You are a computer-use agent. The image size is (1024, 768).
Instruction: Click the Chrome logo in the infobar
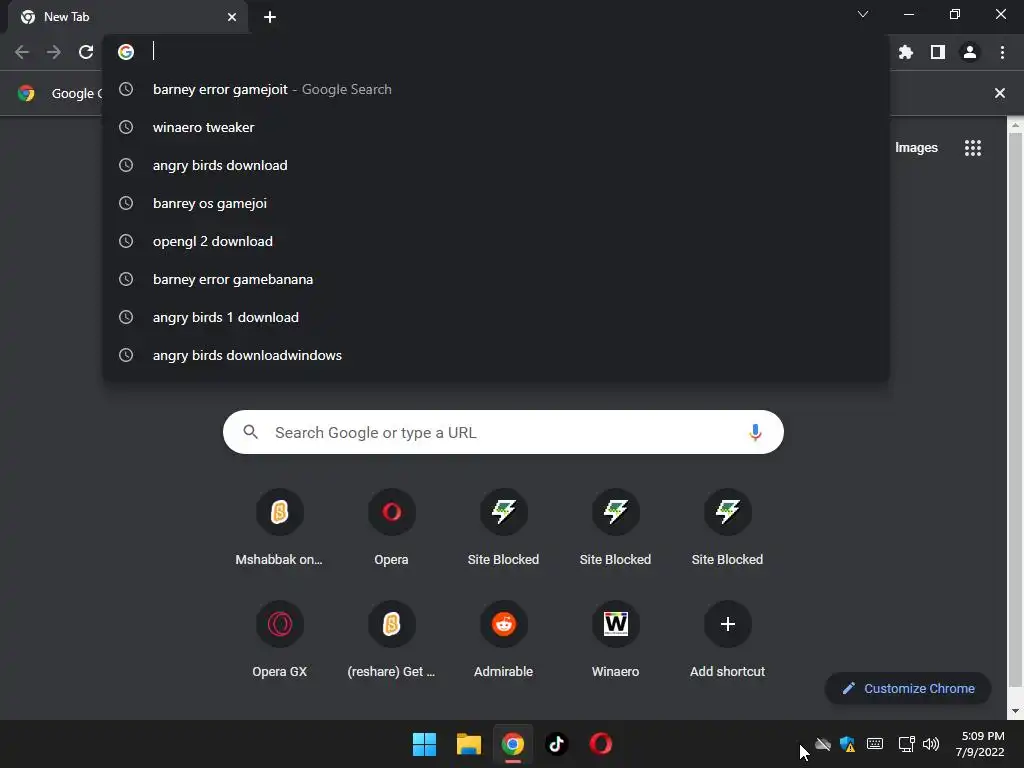(x=26, y=93)
